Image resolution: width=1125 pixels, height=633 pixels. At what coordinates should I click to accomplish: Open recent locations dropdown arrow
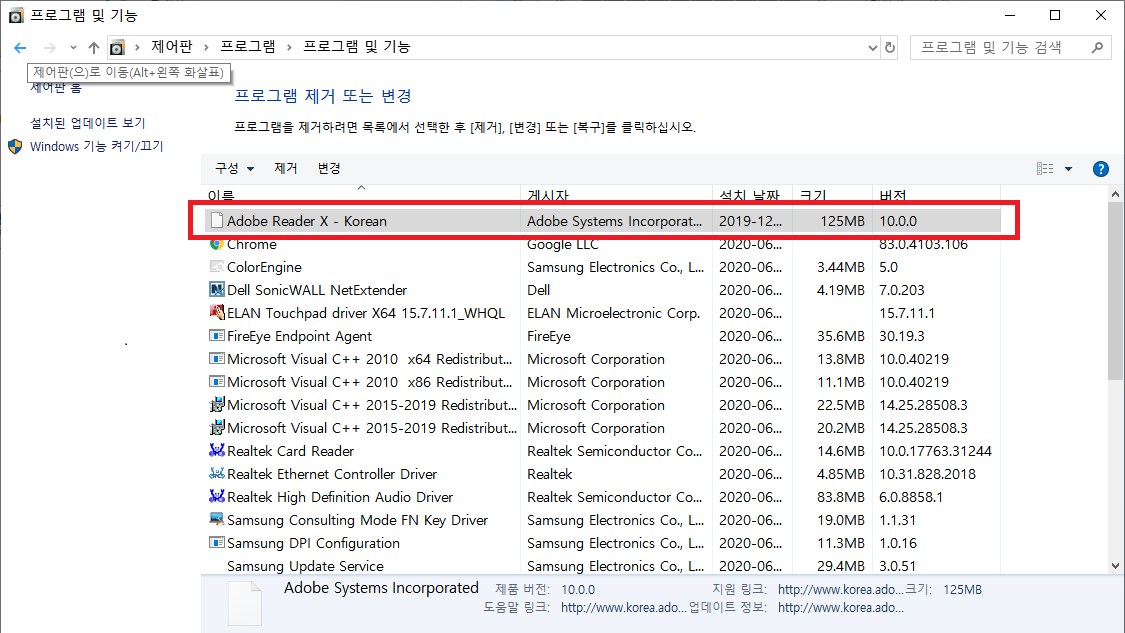coord(73,47)
